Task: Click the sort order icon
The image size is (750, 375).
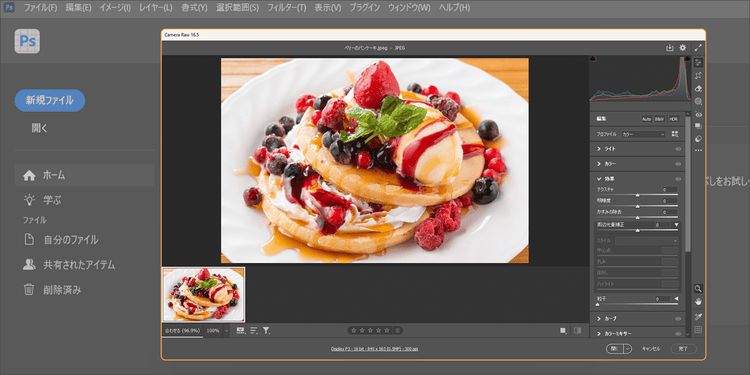Action: click(x=254, y=330)
